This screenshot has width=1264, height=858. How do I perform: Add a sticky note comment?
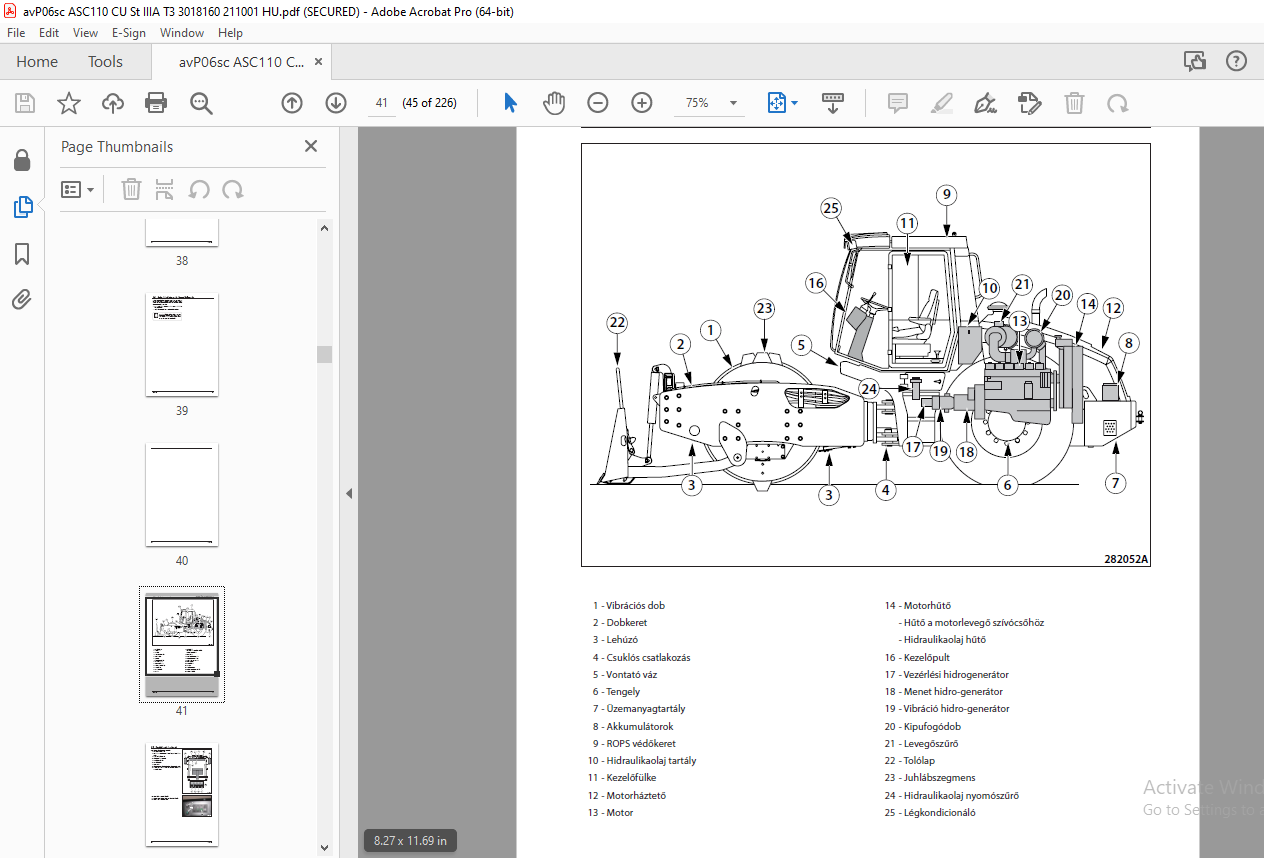[x=897, y=103]
